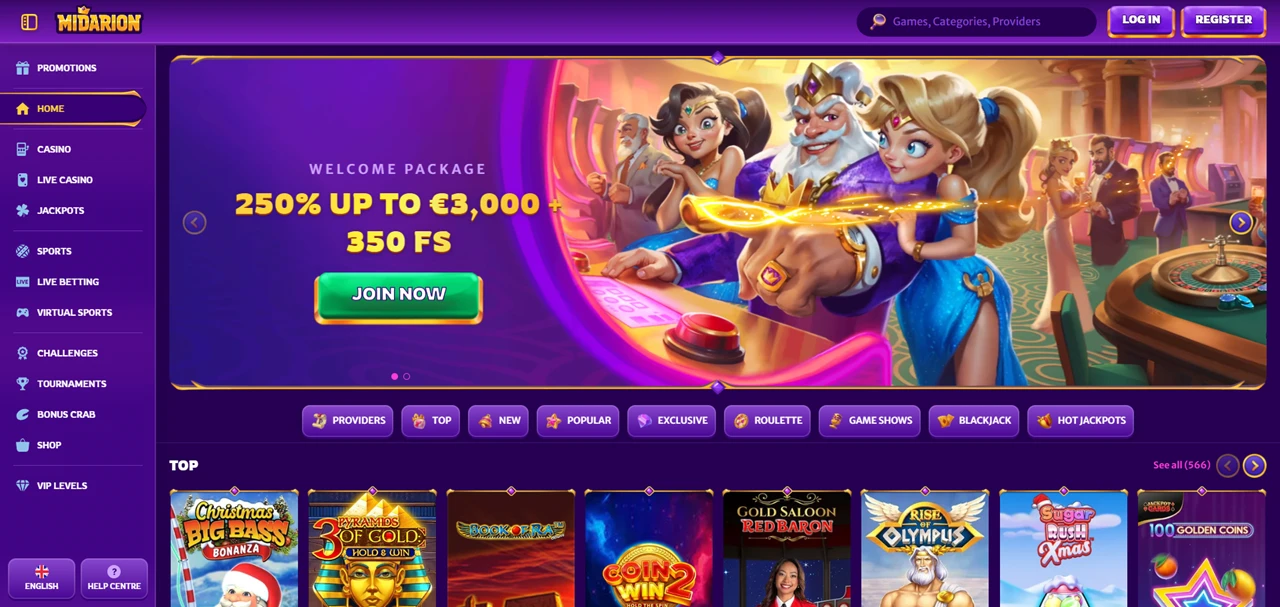The height and width of the screenshot is (607, 1280).
Task: Select the Roulette category tab
Action: (768, 421)
